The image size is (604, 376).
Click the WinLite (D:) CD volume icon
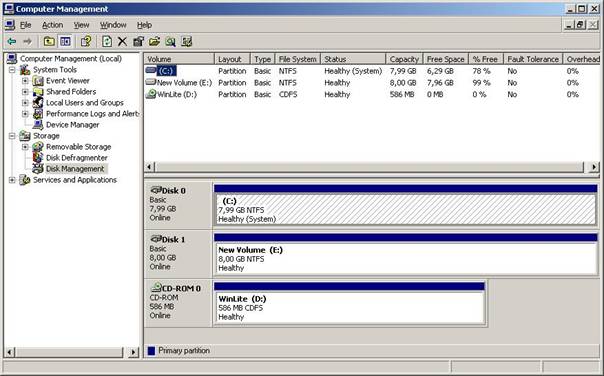(151, 94)
